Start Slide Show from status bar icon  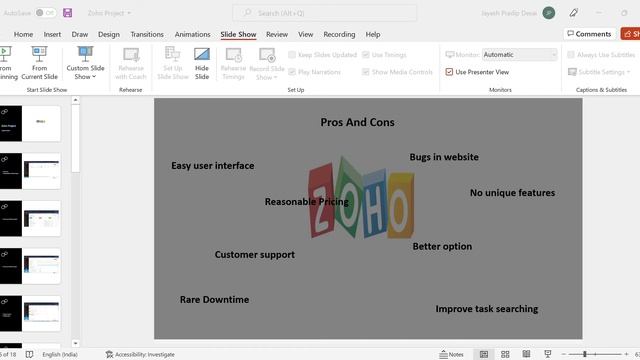548,354
